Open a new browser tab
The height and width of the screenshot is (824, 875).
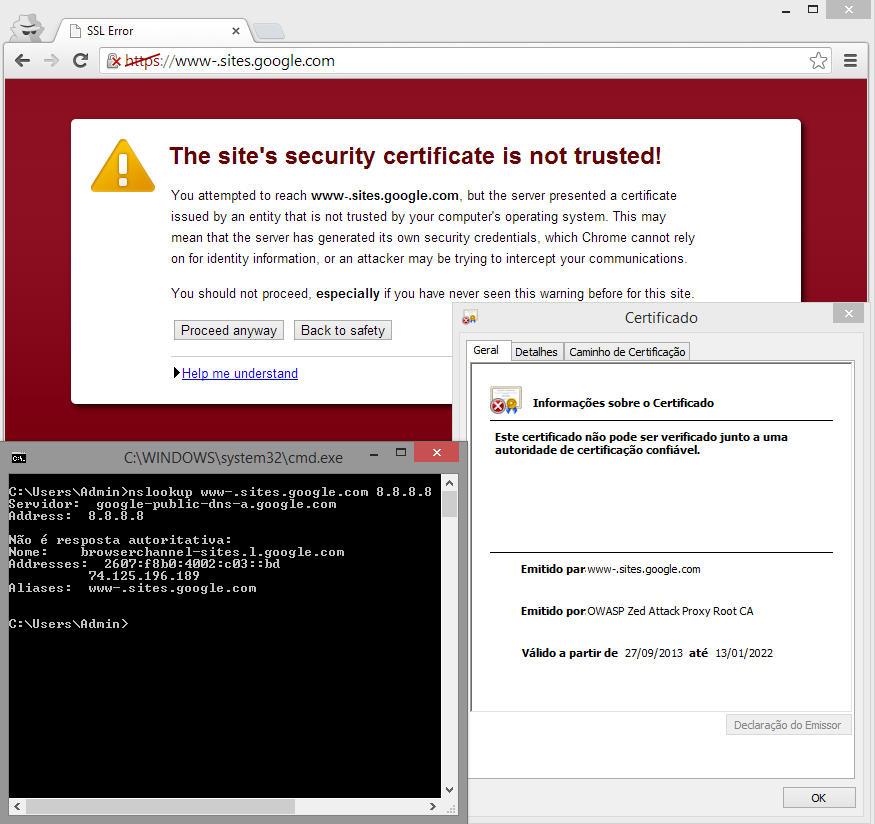tap(269, 31)
